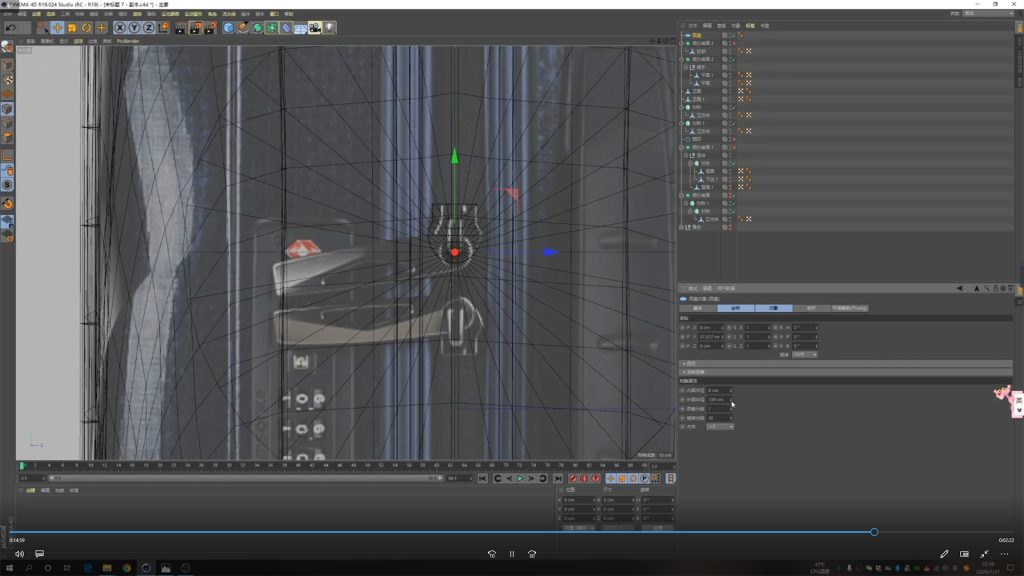Open the Cube primitive object icon
This screenshot has width=1024, height=576.
[228, 28]
